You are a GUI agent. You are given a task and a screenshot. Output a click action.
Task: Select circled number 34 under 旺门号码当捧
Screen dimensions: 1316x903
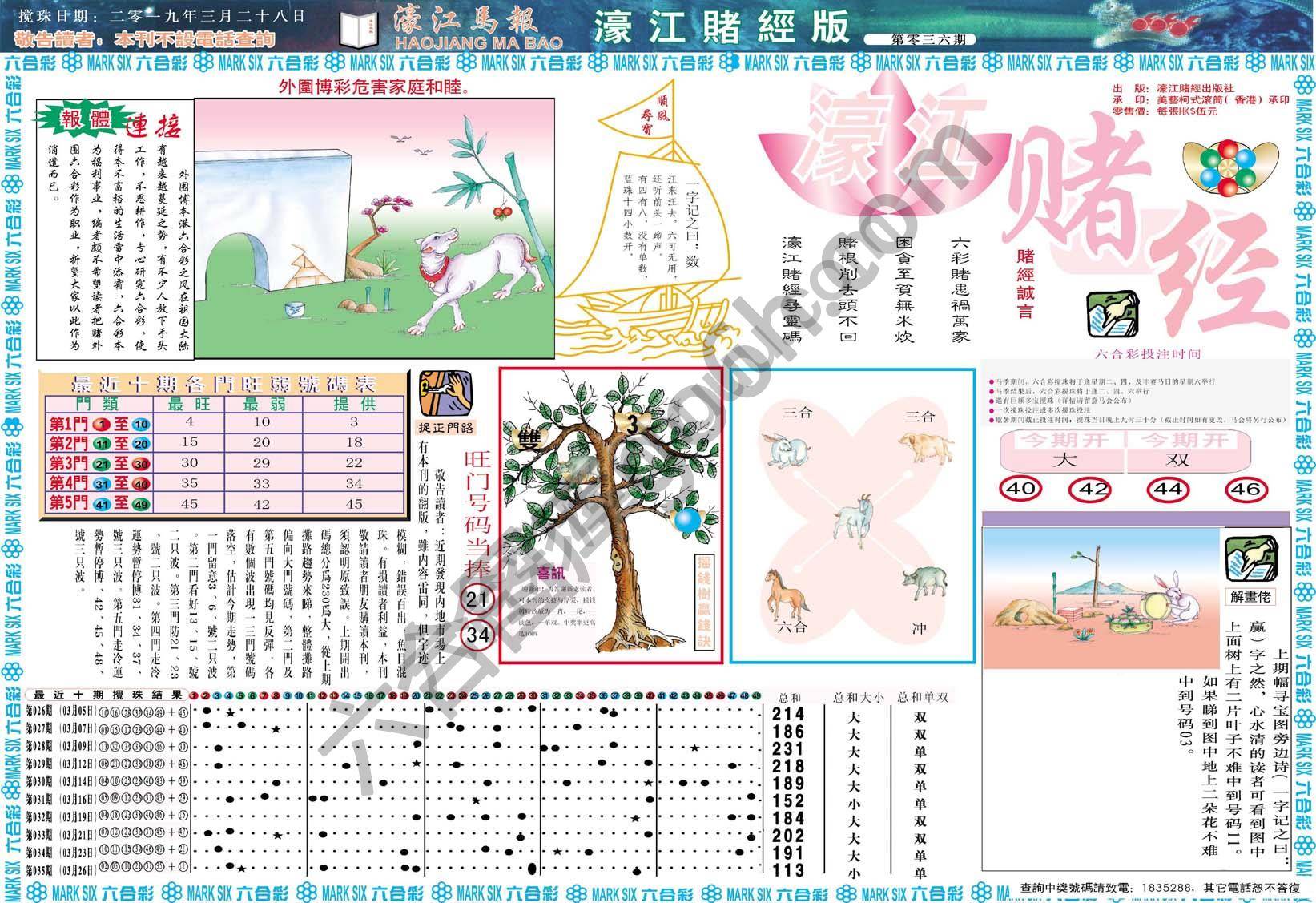(477, 635)
